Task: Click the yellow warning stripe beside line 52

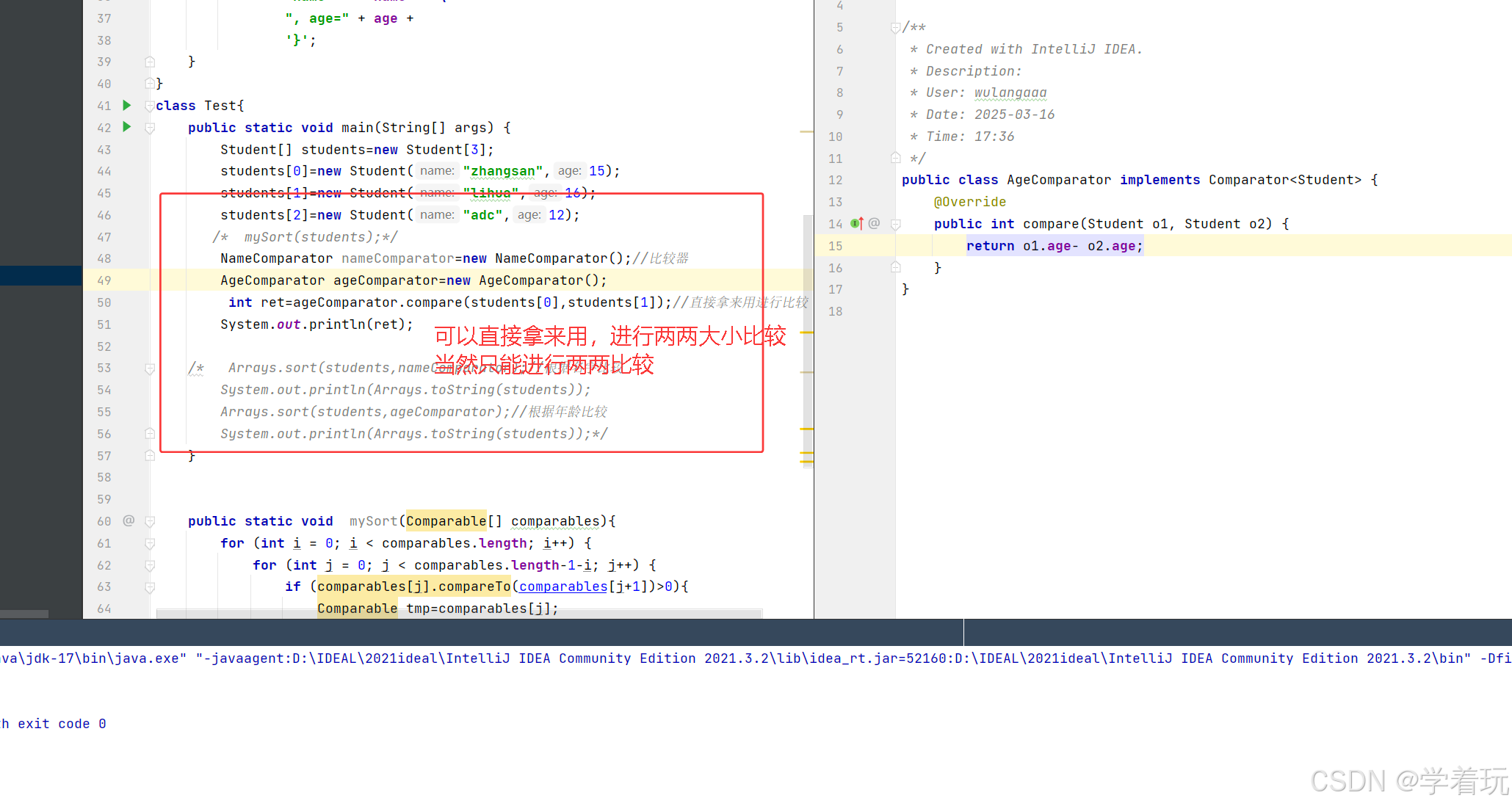Action: pos(806,333)
